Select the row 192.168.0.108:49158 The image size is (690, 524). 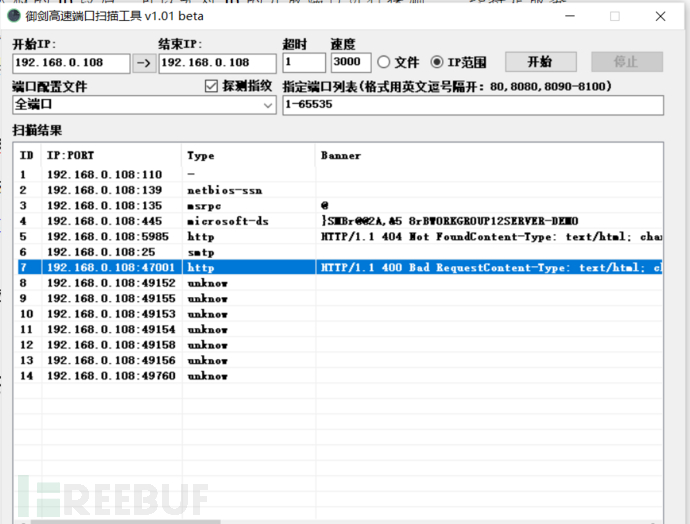click(x=340, y=344)
